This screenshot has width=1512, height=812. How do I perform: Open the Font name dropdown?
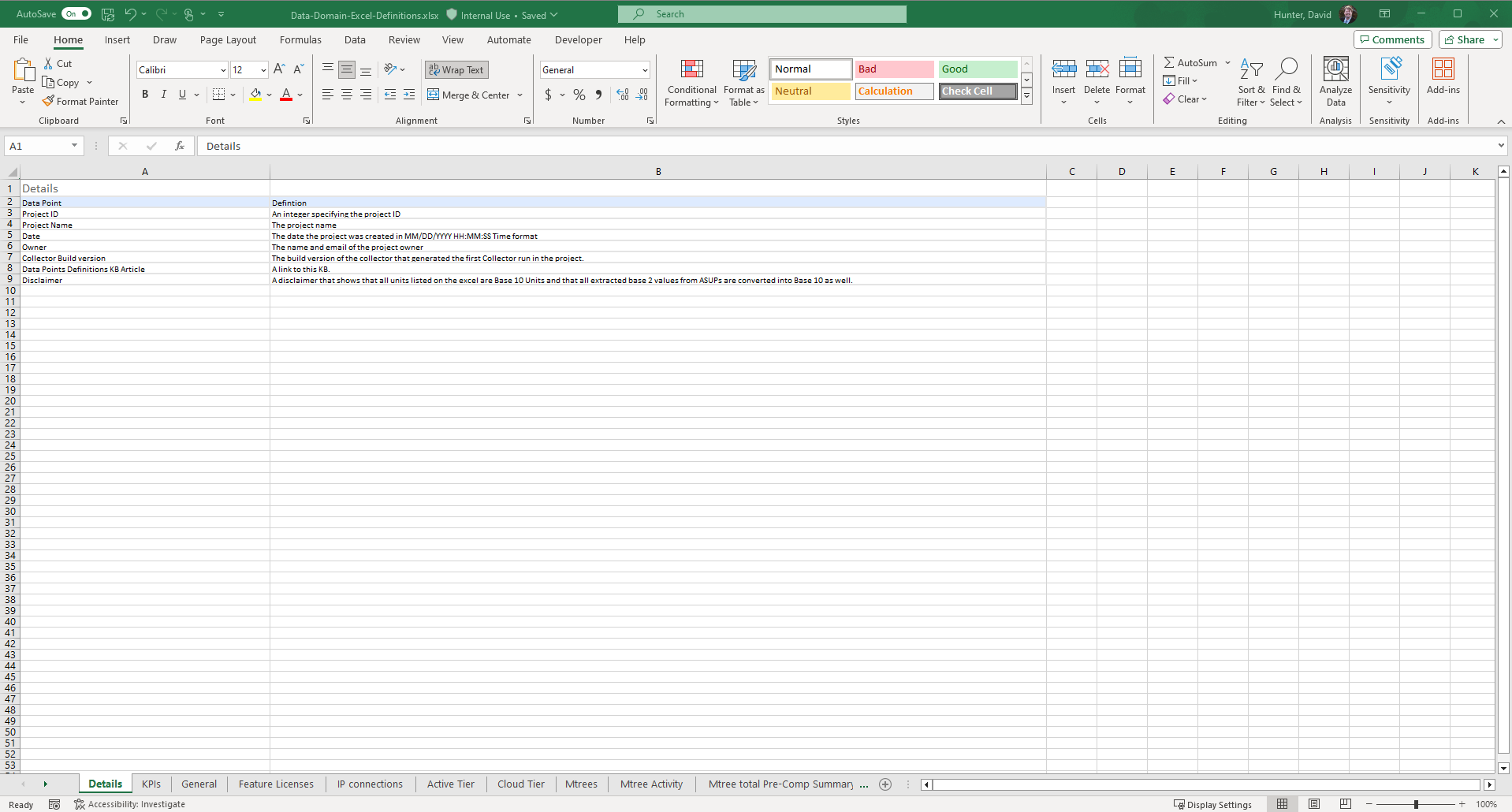tap(225, 69)
